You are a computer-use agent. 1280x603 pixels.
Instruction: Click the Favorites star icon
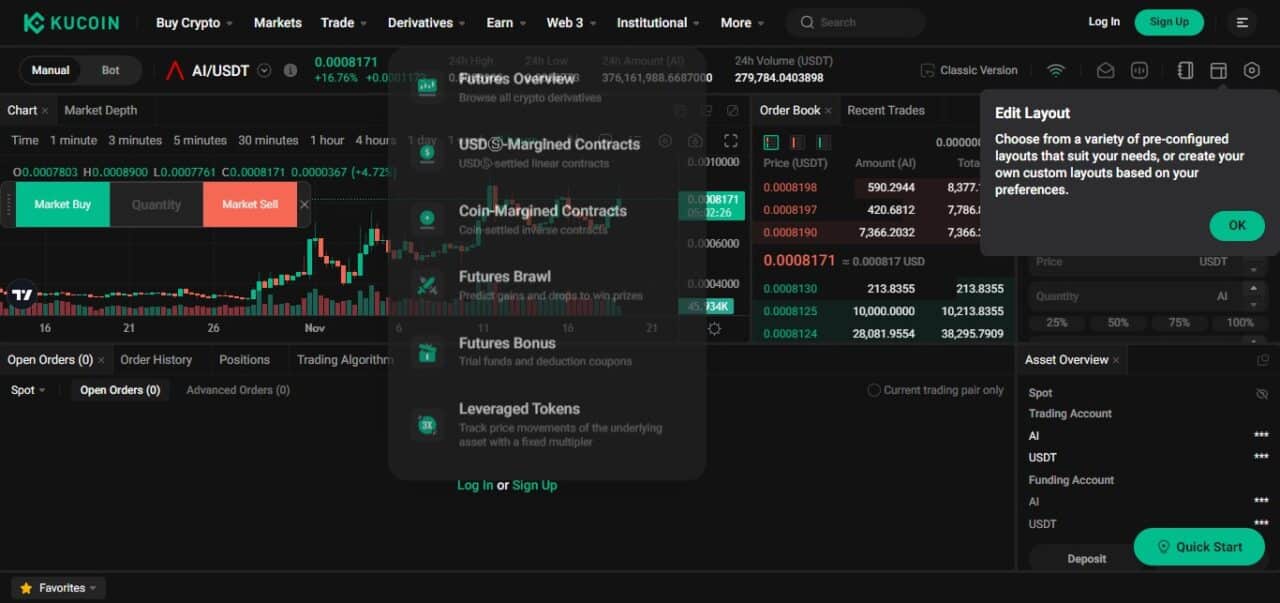click(26, 588)
